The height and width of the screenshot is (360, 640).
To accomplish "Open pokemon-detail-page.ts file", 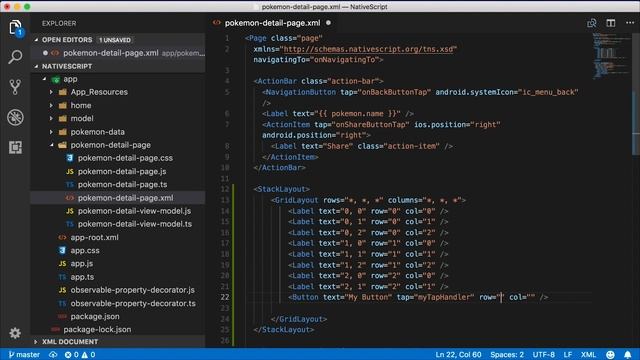I will (122, 184).
